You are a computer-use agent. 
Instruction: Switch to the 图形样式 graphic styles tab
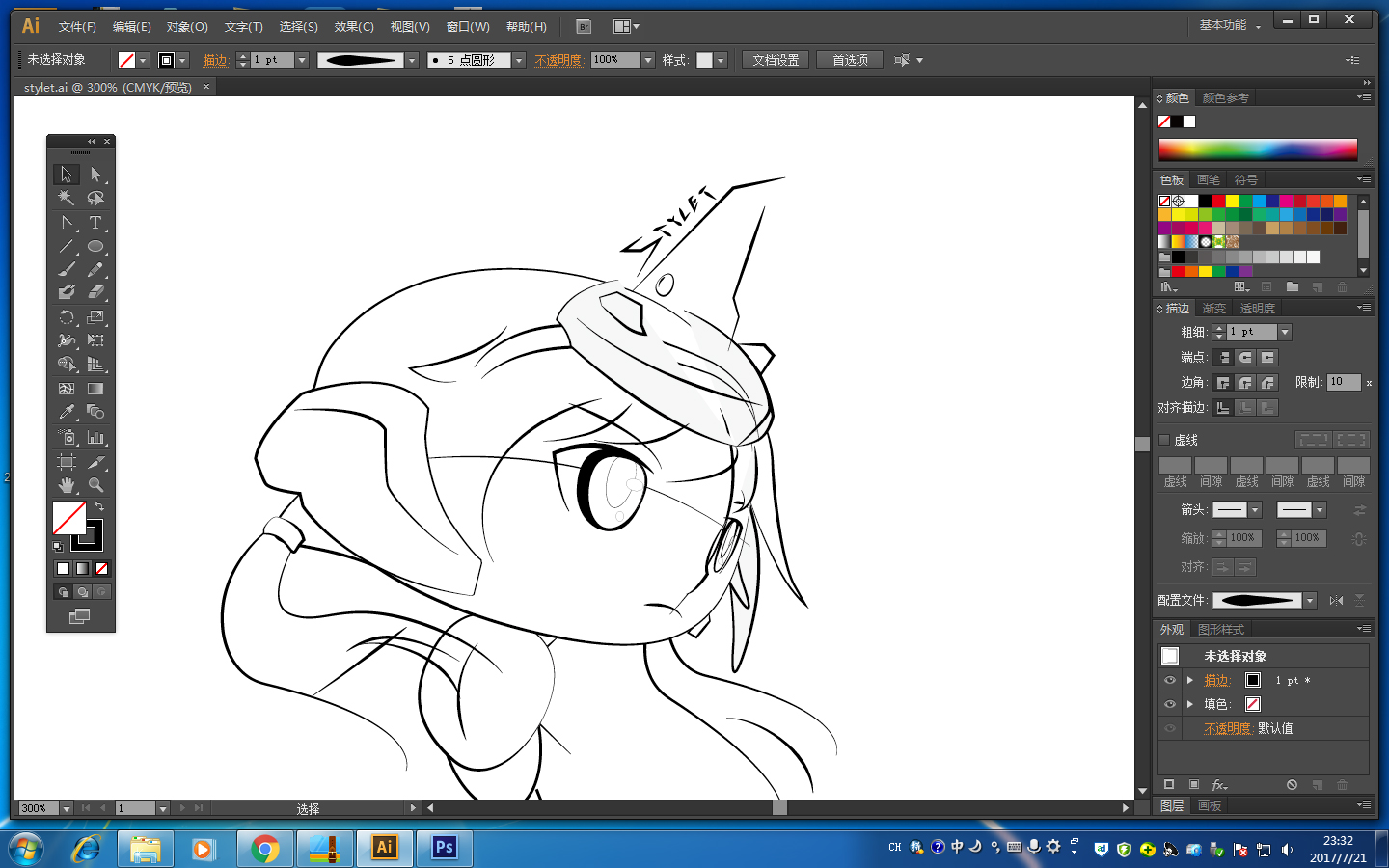[1221, 630]
